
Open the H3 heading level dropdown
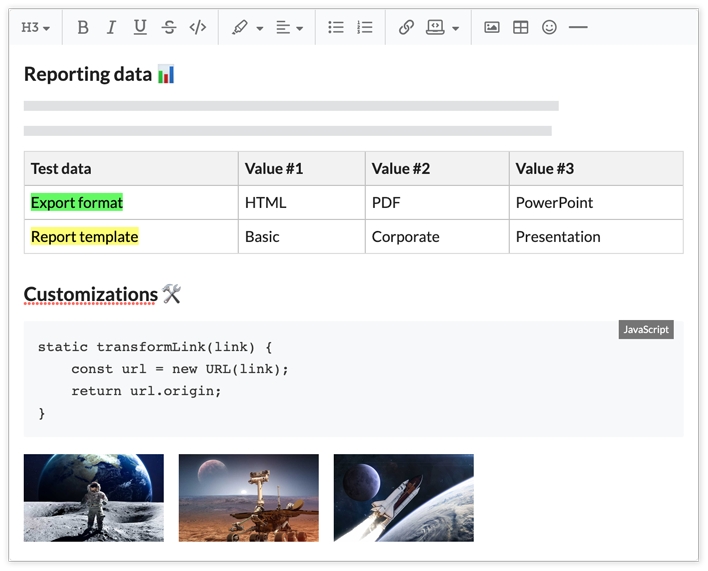pos(36,28)
